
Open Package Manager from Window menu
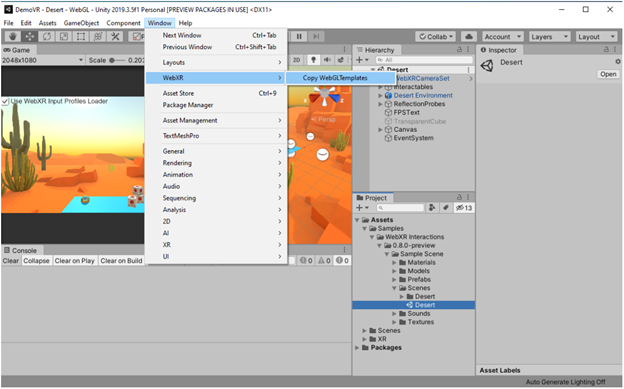tap(216, 105)
